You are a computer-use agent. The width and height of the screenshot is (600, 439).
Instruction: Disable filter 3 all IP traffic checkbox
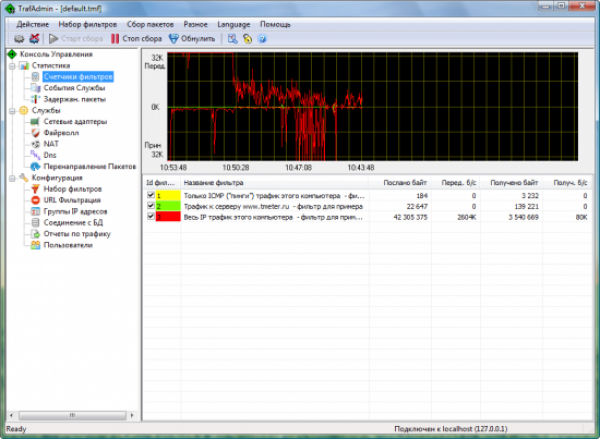point(150,216)
